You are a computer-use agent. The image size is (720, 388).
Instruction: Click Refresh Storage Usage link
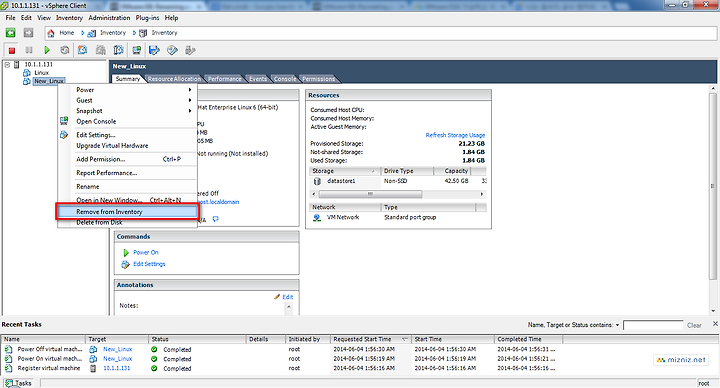(x=455, y=135)
